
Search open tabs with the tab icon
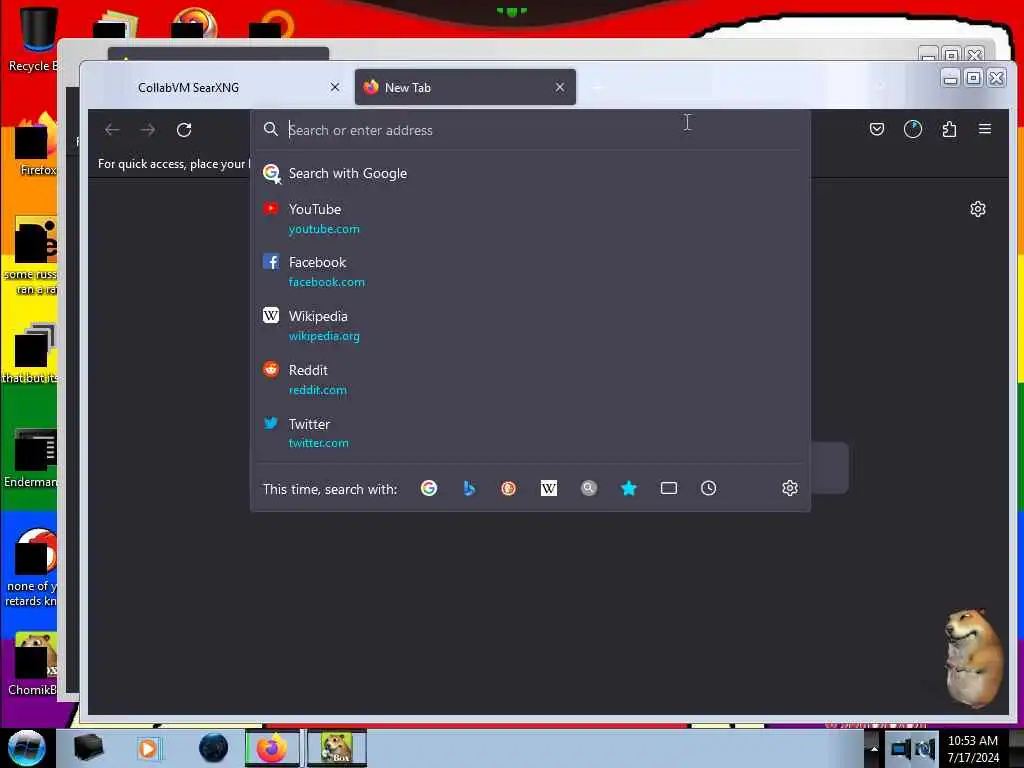tap(669, 488)
